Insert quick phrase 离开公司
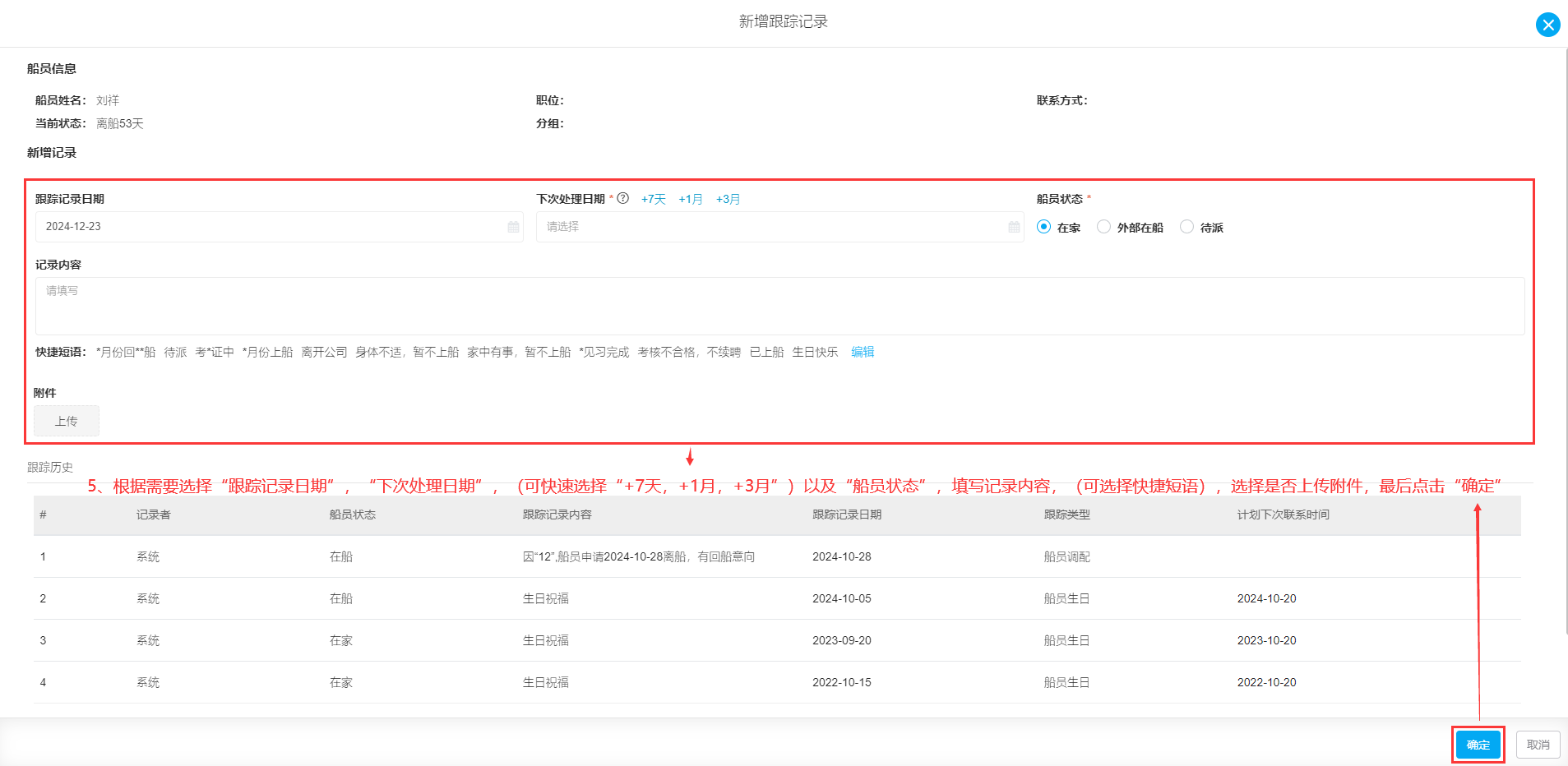The width and height of the screenshot is (1568, 766). pos(324,352)
